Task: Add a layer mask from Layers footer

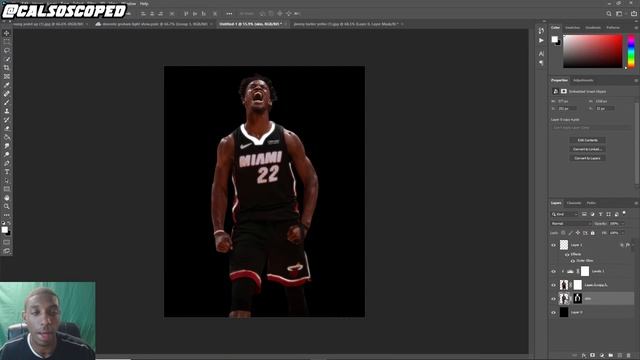Action: 593,356
